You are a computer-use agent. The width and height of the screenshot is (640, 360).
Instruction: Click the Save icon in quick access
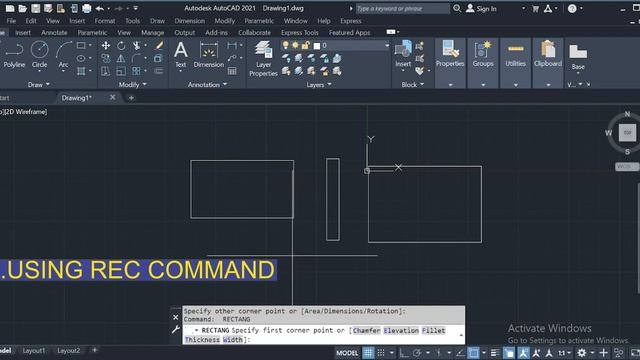[36, 8]
